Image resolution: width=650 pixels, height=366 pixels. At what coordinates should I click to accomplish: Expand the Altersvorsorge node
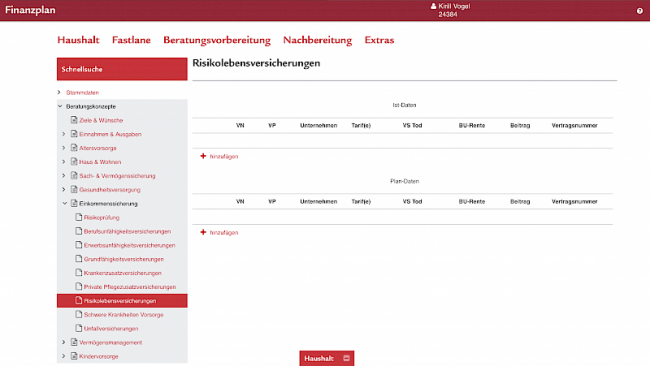pos(64,148)
